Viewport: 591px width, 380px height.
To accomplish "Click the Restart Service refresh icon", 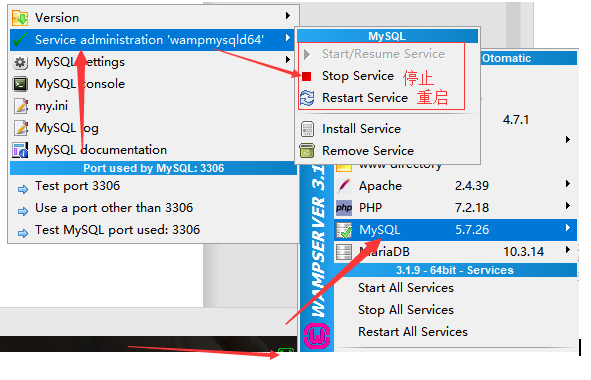I will point(307,98).
